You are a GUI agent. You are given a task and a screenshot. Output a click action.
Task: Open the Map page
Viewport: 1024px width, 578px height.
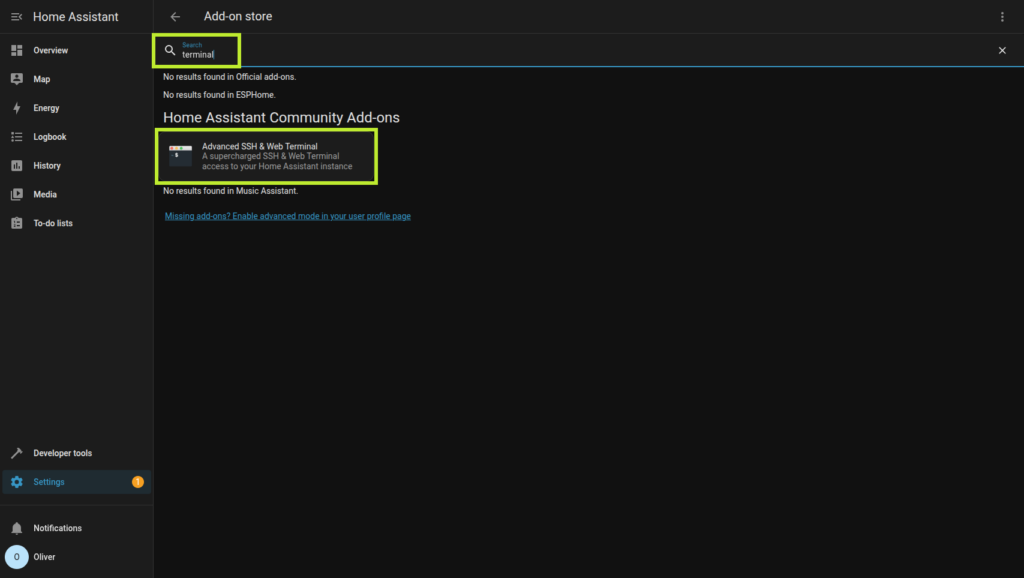(76, 79)
